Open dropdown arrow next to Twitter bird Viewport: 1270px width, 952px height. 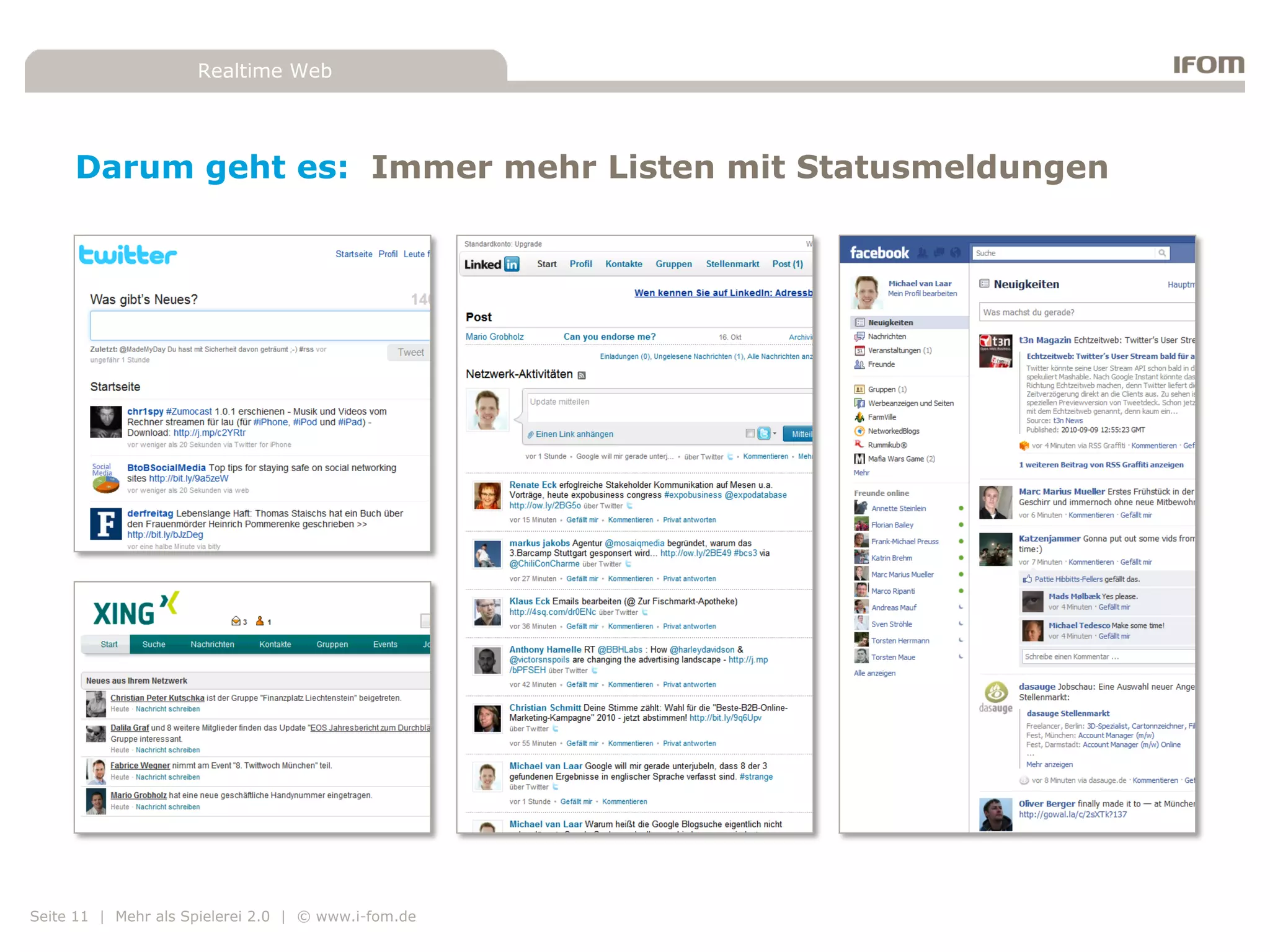tap(775, 434)
